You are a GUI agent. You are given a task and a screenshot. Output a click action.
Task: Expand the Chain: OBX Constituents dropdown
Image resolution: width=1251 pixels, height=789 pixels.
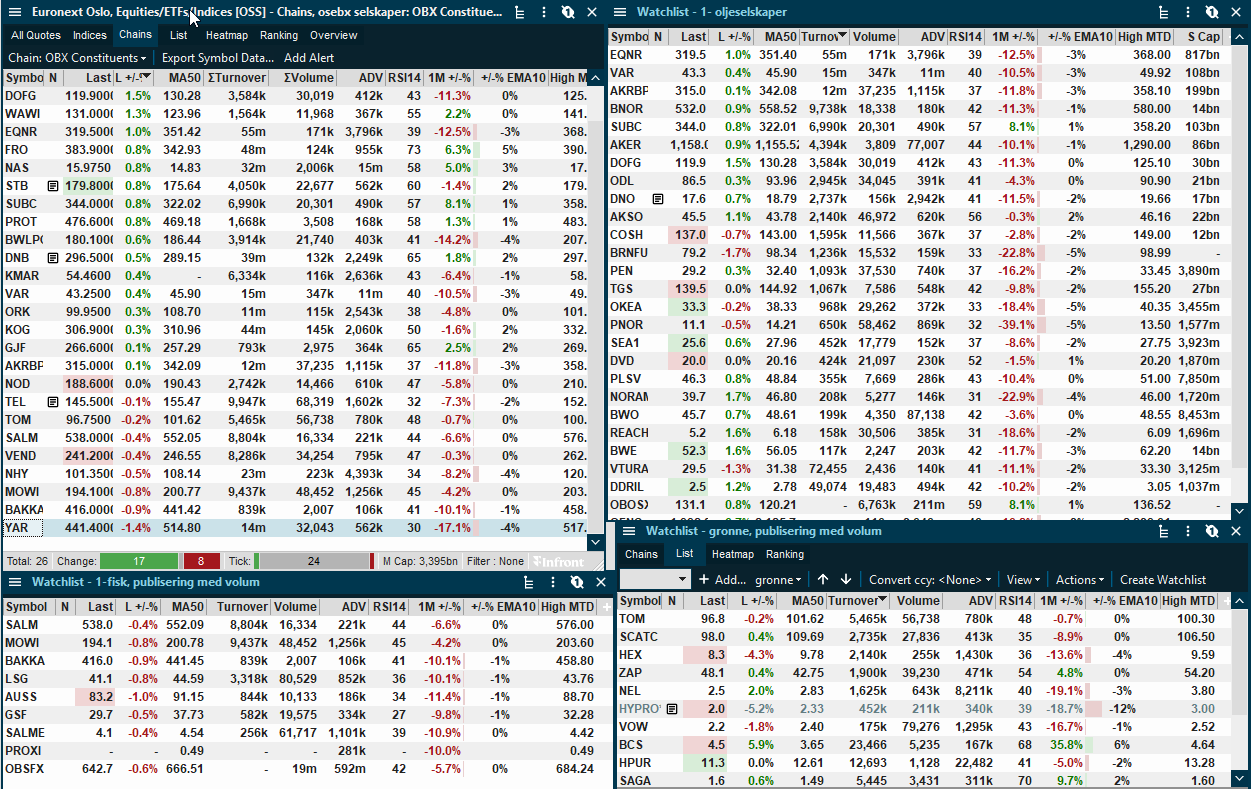77,58
